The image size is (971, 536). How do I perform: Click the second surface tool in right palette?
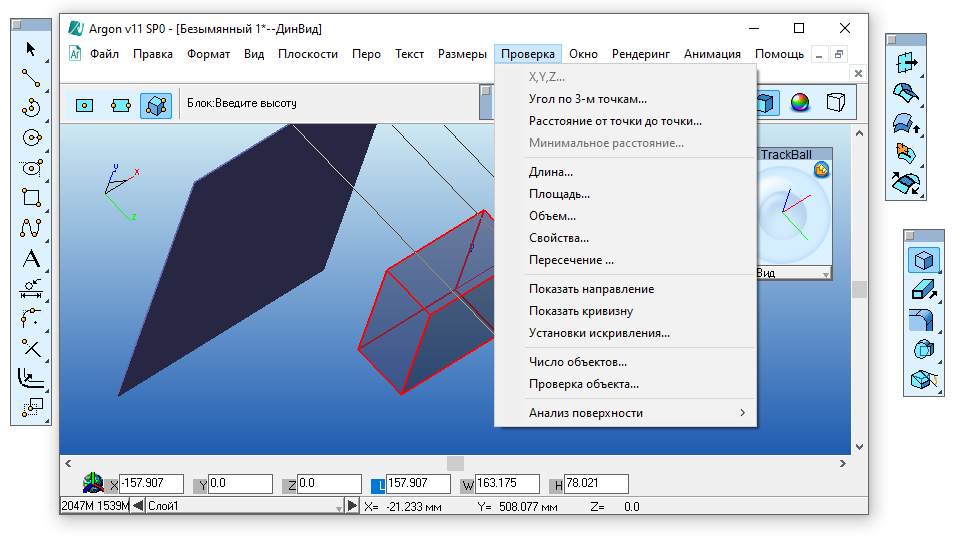(906, 93)
